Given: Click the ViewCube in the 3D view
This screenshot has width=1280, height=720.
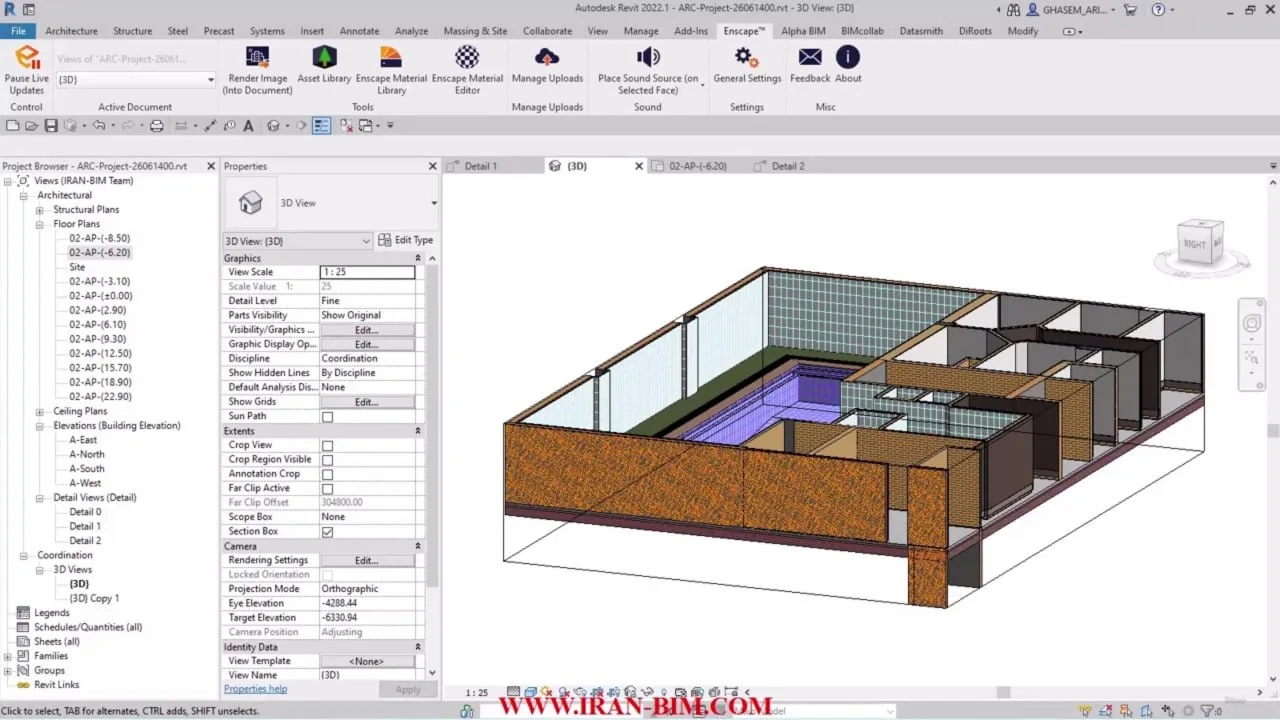Looking at the screenshot, I should tap(1202, 243).
